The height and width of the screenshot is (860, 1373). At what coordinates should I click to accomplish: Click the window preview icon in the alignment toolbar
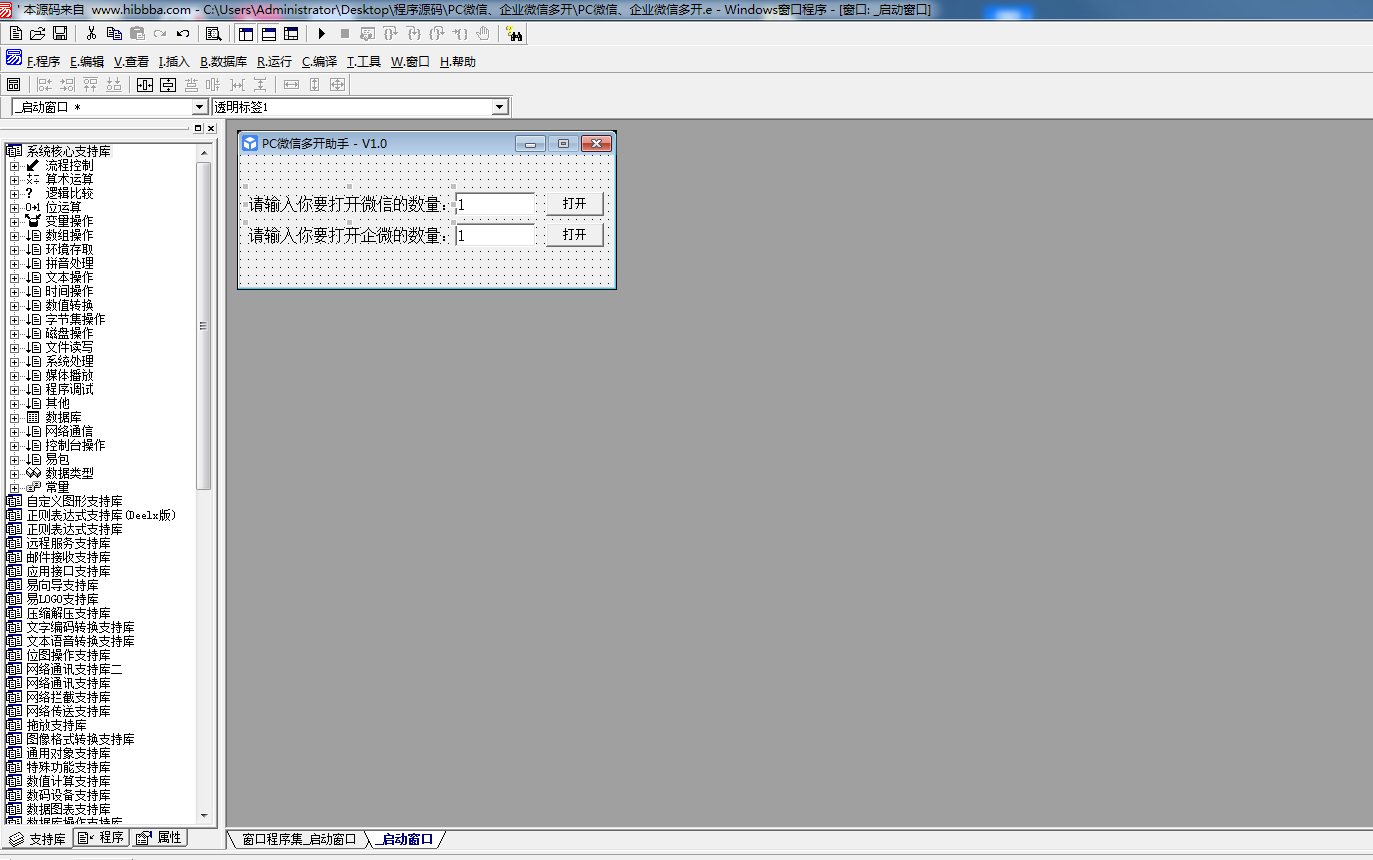click(14, 85)
